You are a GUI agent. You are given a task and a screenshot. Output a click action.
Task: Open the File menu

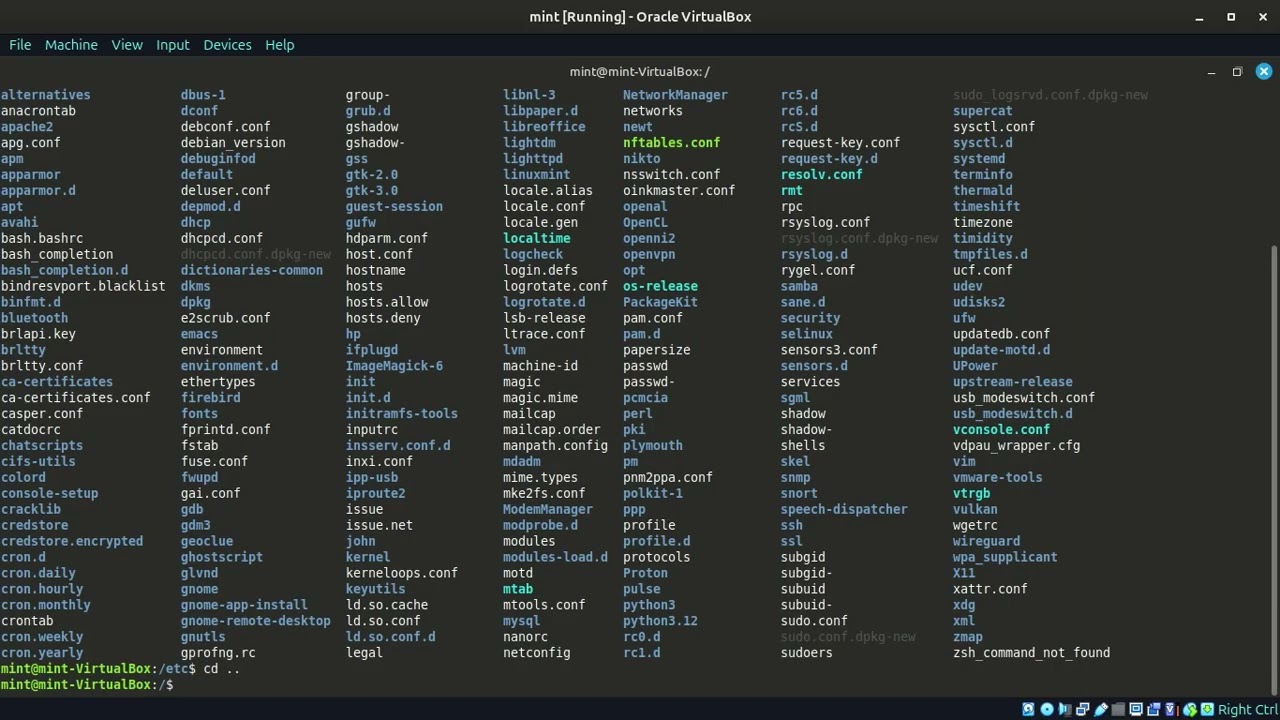(x=20, y=45)
